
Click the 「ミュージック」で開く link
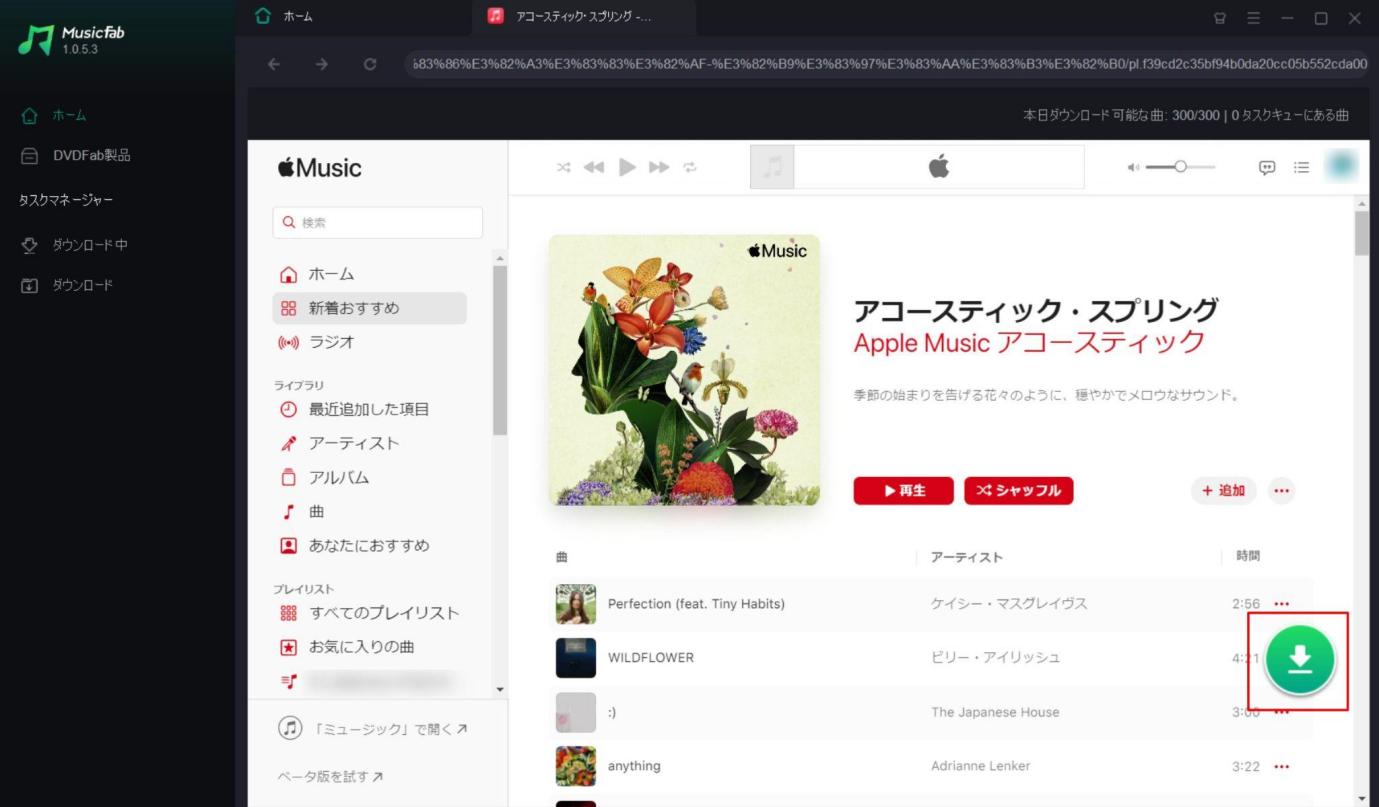[x=372, y=729]
